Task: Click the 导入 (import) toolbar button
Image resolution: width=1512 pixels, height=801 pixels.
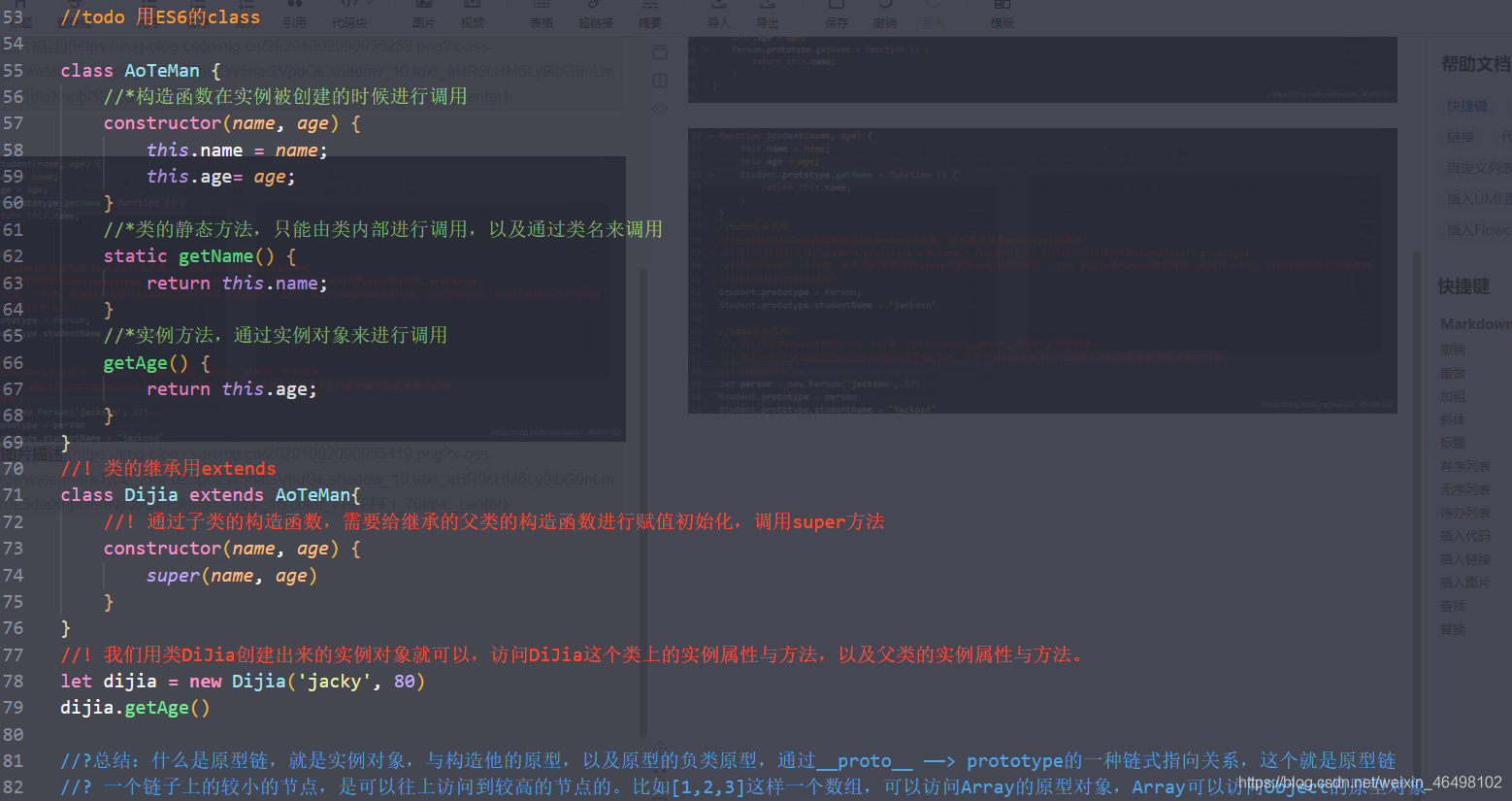Action: click(x=718, y=14)
